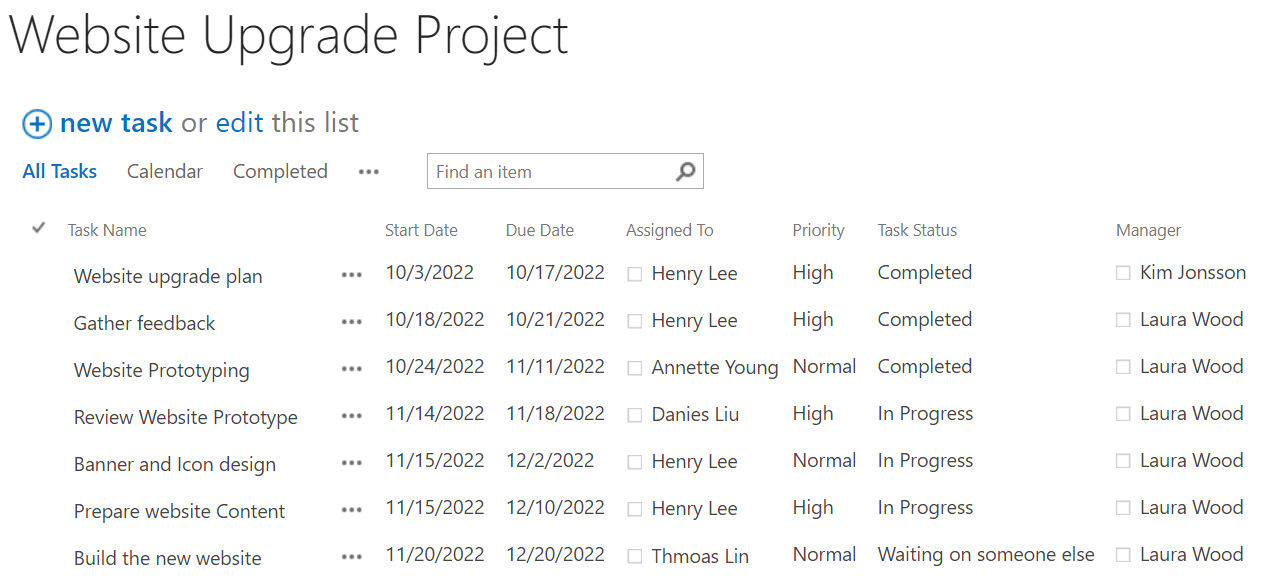This screenshot has height=585, width=1261.
Task: Click the plus icon beside new task
Action: click(37, 124)
